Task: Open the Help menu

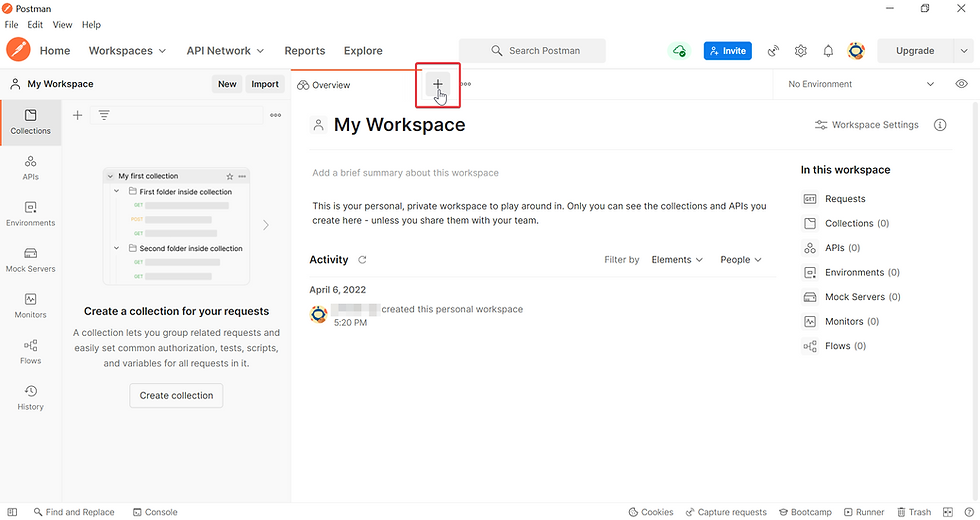Action: coord(91,24)
